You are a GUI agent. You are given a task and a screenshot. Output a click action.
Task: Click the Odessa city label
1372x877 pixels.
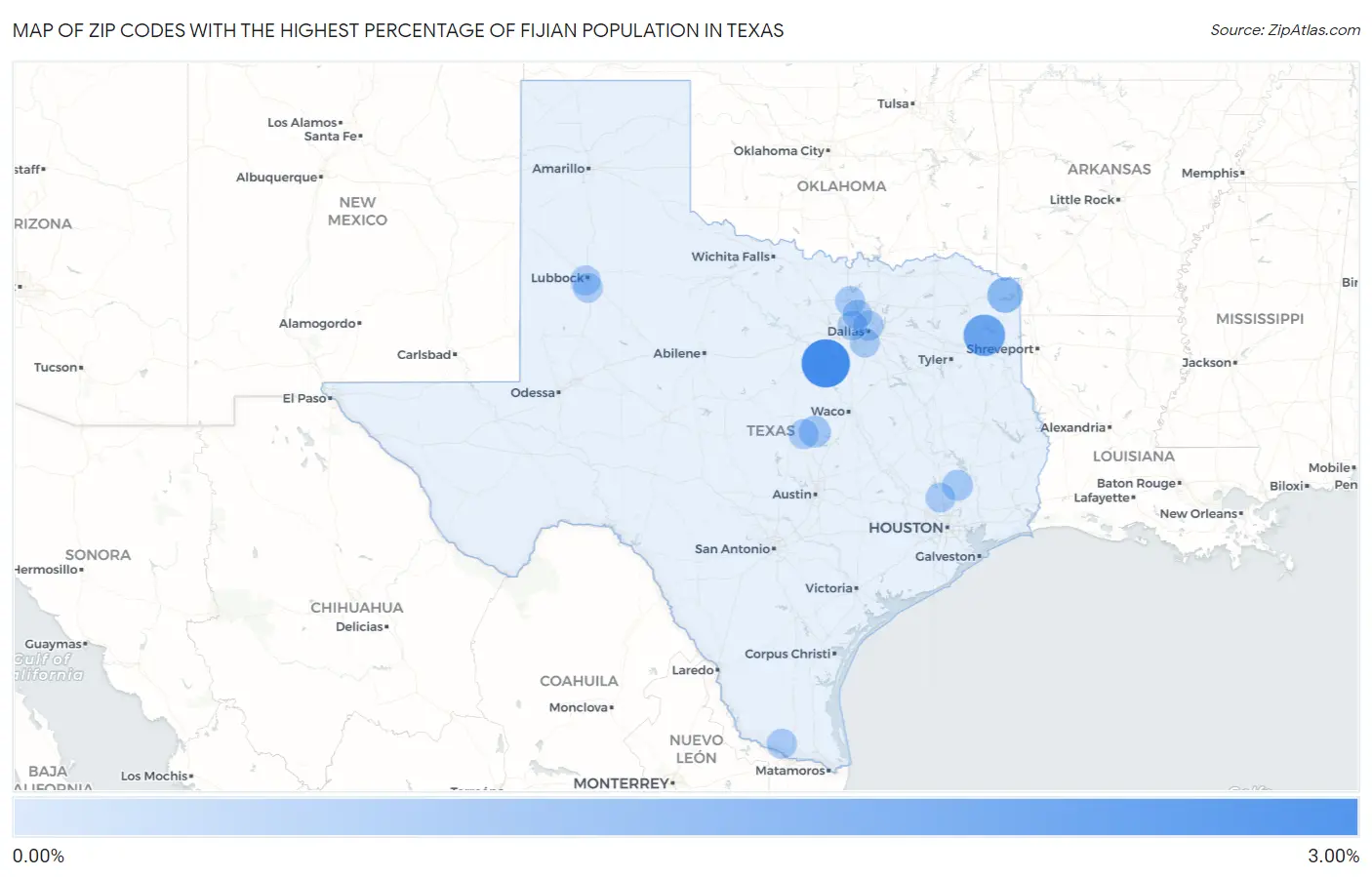coord(533,393)
